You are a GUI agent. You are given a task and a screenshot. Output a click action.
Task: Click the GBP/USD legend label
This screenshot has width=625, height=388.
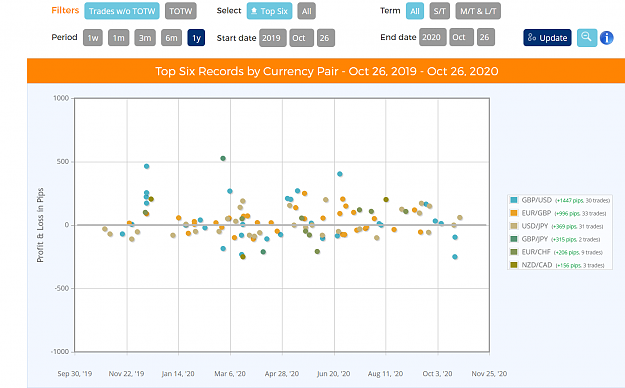point(537,200)
